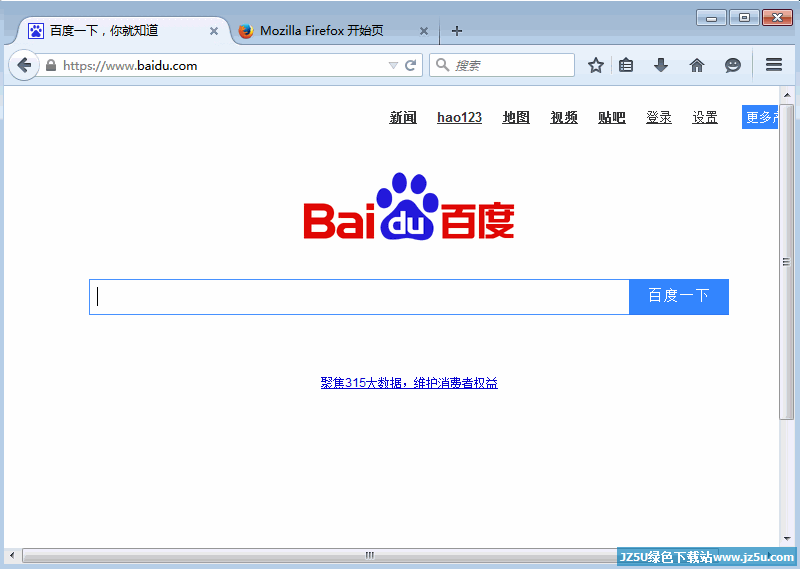The width and height of the screenshot is (800, 569).
Task: Click the vertical scrollbar down arrow
Action: (x=787, y=539)
